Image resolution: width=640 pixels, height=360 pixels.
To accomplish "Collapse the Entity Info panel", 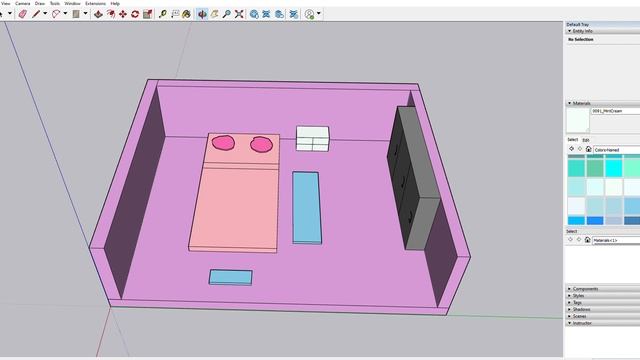I will click(569, 31).
